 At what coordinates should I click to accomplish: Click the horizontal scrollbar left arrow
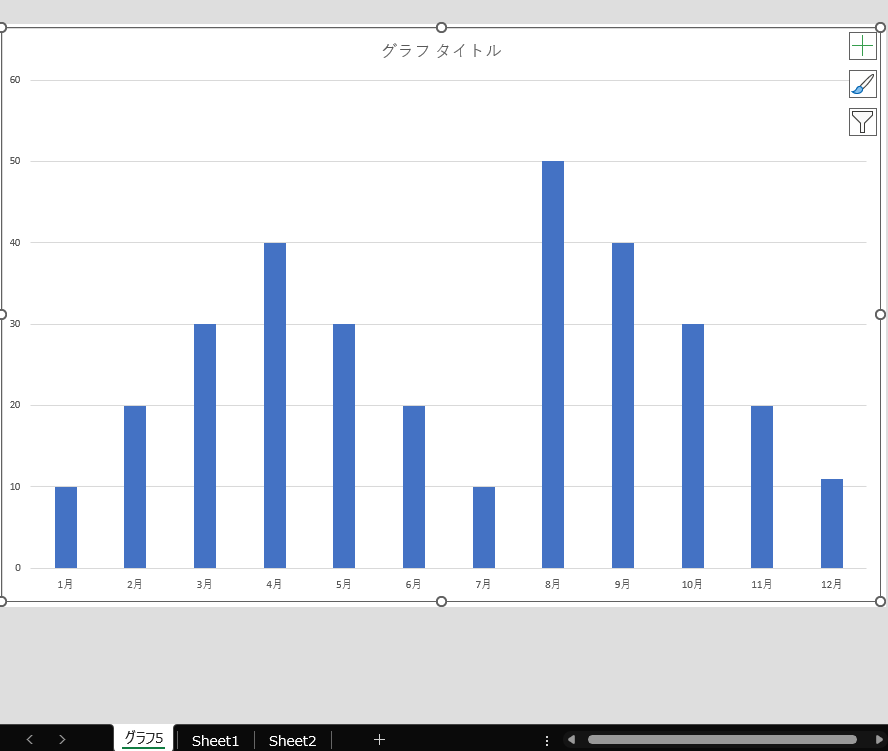tap(571, 739)
